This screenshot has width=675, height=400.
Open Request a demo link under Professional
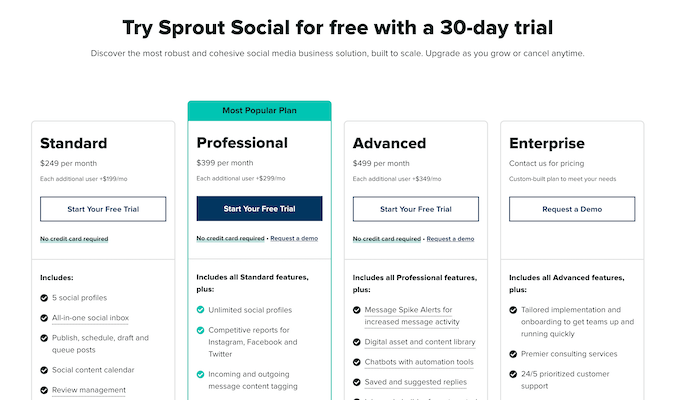(x=295, y=239)
